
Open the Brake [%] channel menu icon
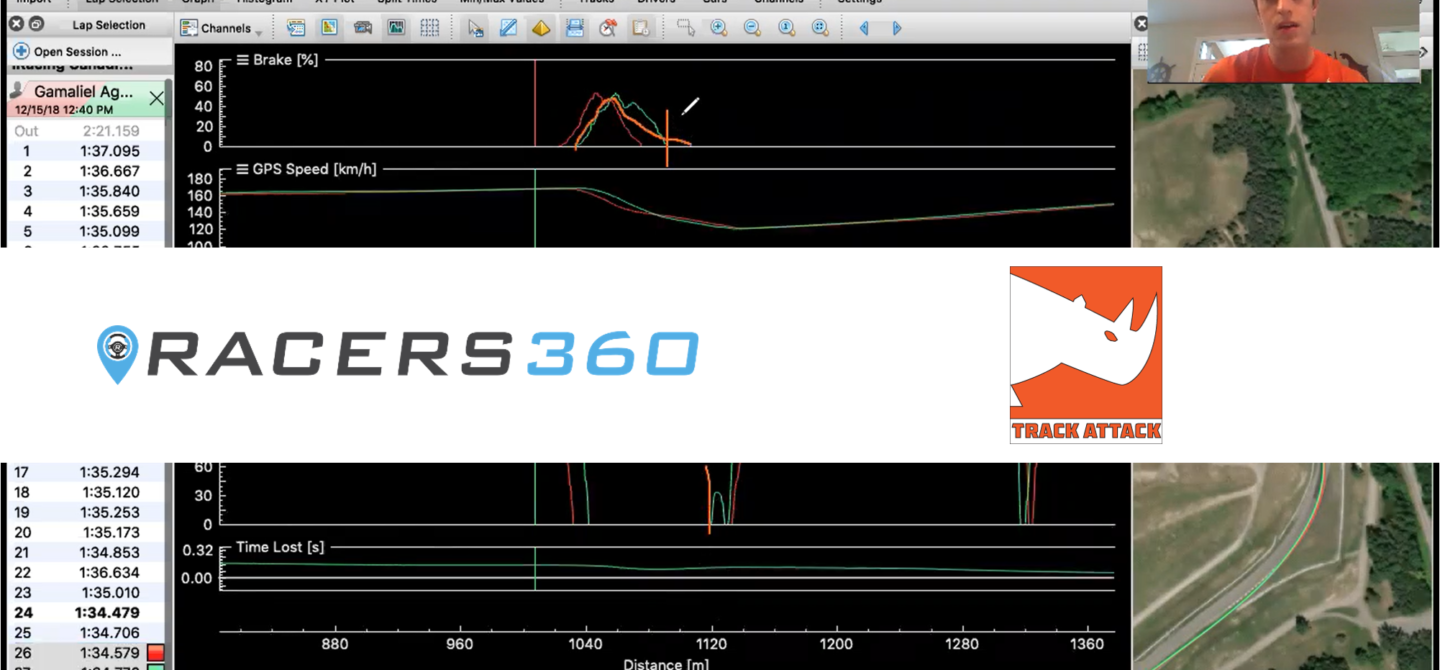[x=242, y=60]
